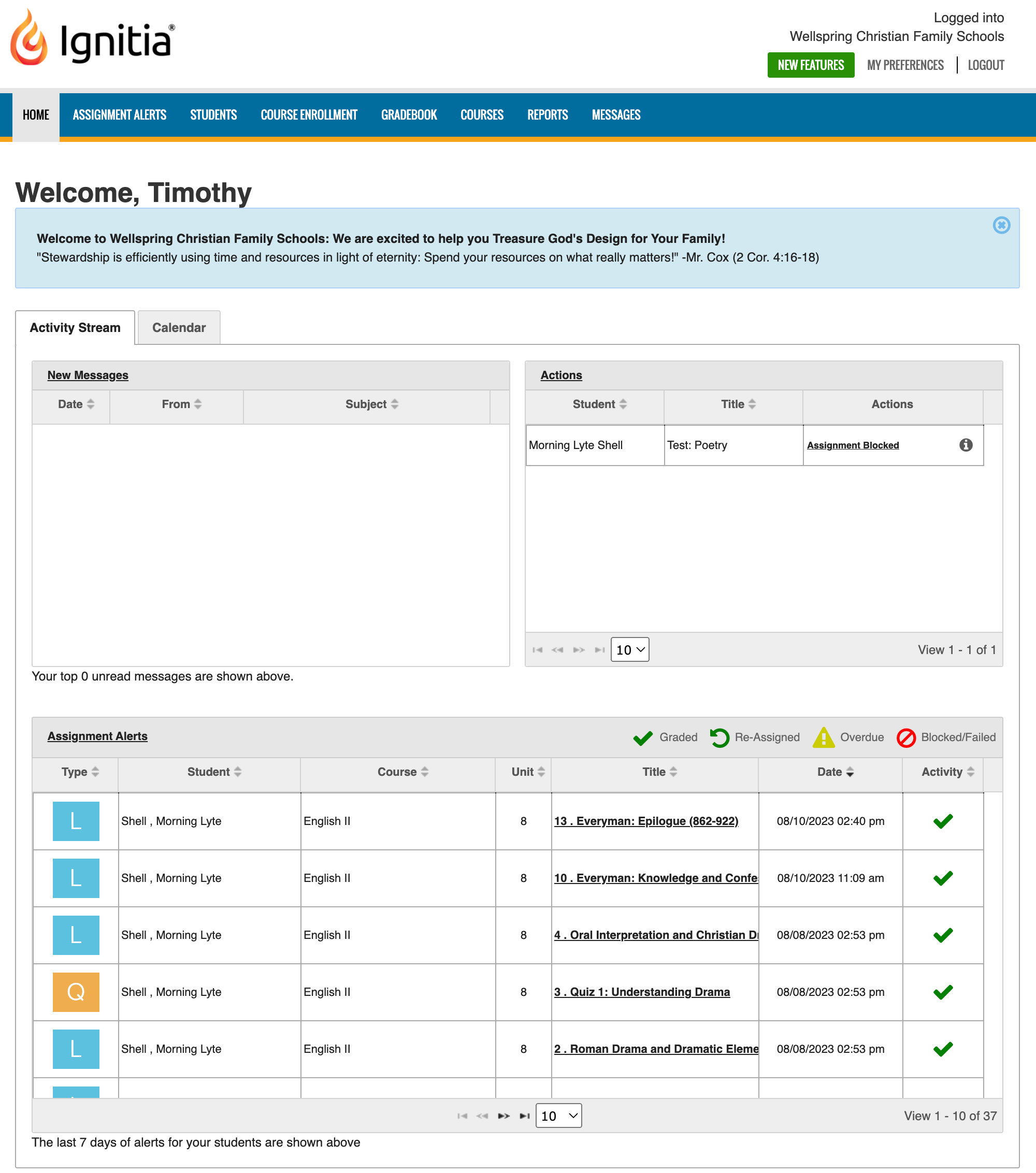
Task: Open the Gradebook menu
Action: pos(409,115)
